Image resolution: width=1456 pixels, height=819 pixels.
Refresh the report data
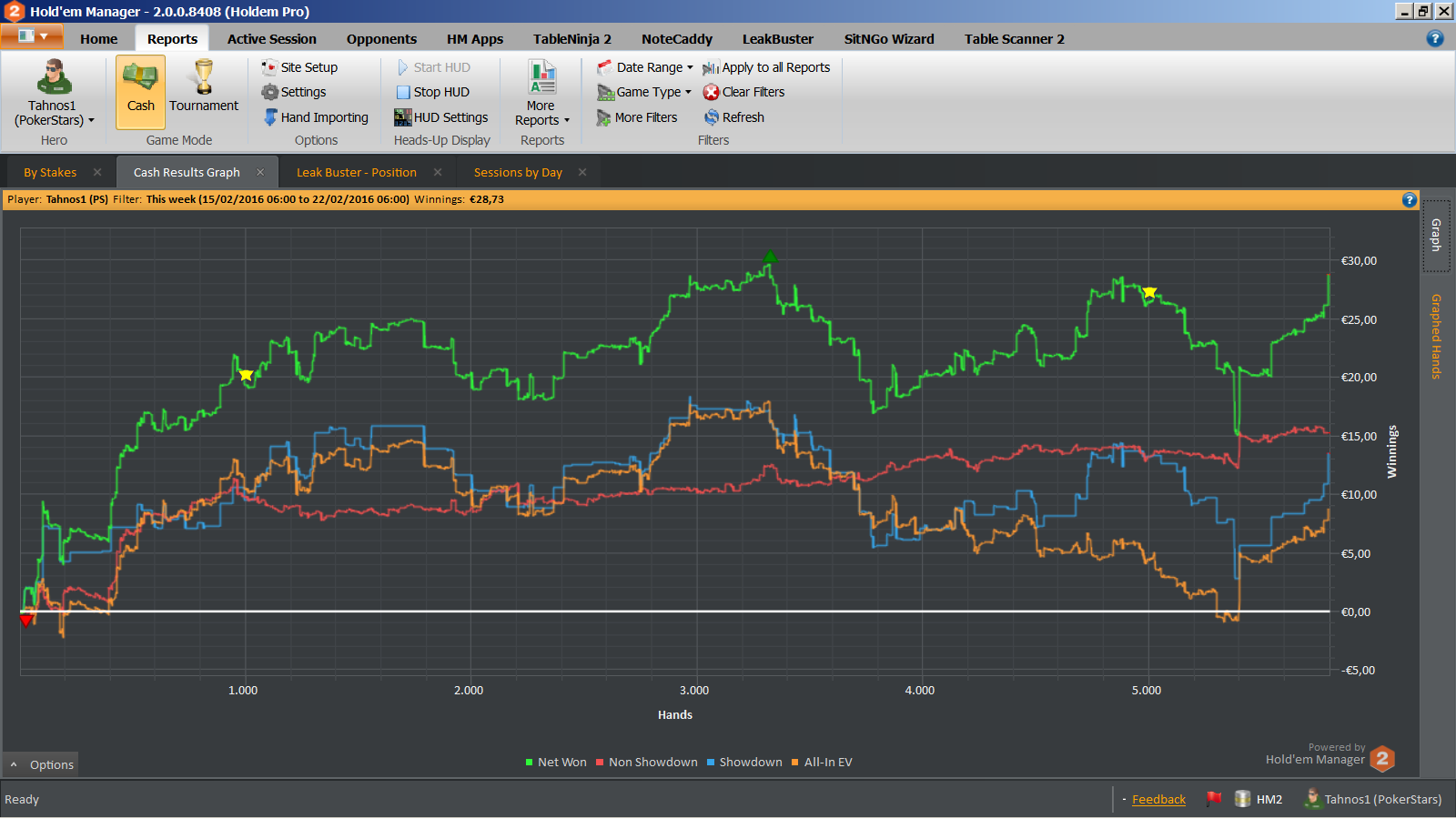click(x=733, y=117)
